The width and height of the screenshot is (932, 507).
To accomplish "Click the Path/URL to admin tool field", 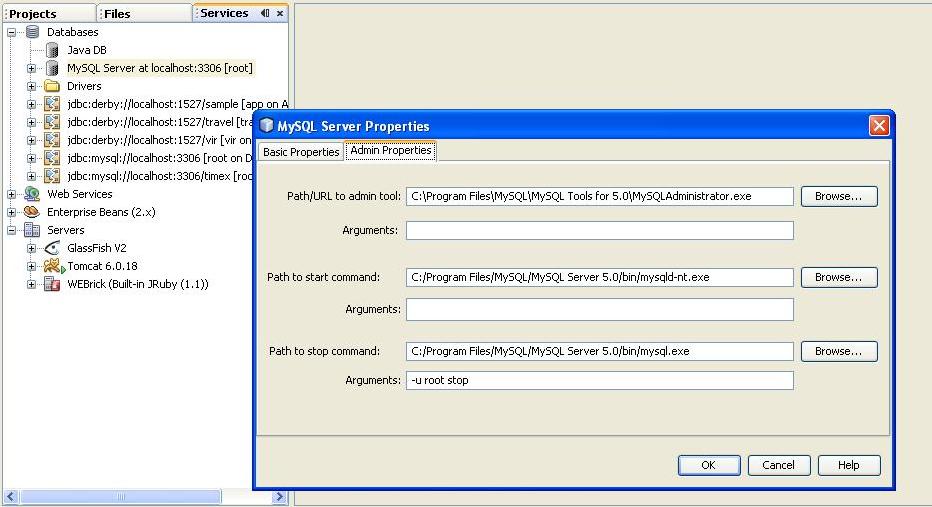I will coord(600,196).
